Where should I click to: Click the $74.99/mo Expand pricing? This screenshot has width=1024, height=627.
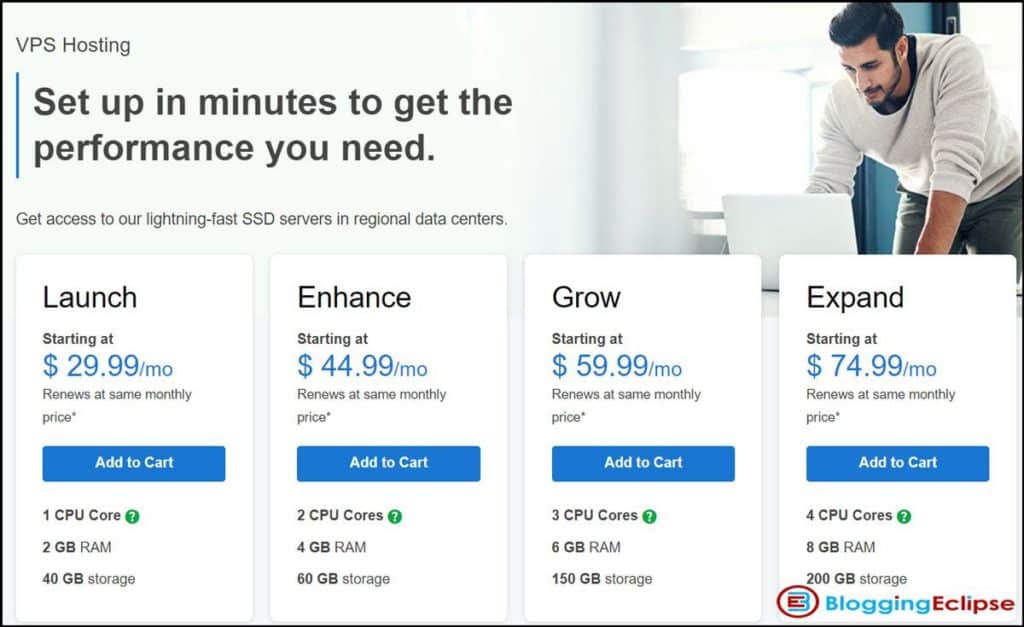(x=871, y=367)
